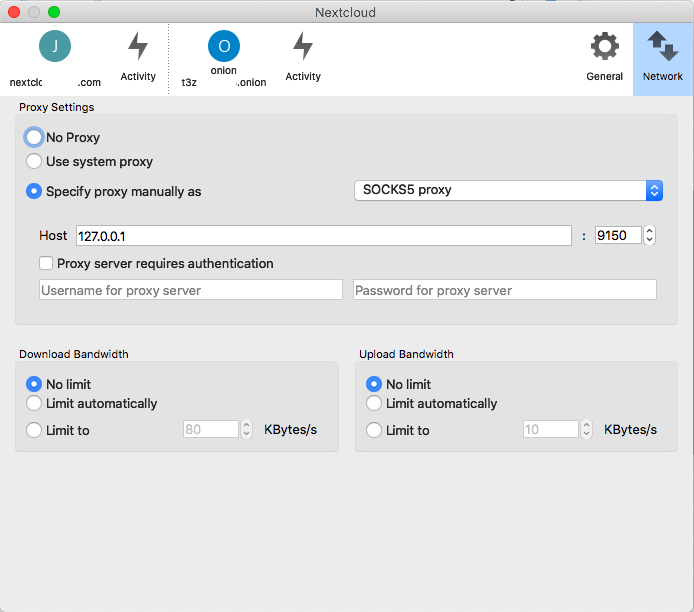Click the Username for proxy server field
This screenshot has width=694, height=612.
(191, 290)
